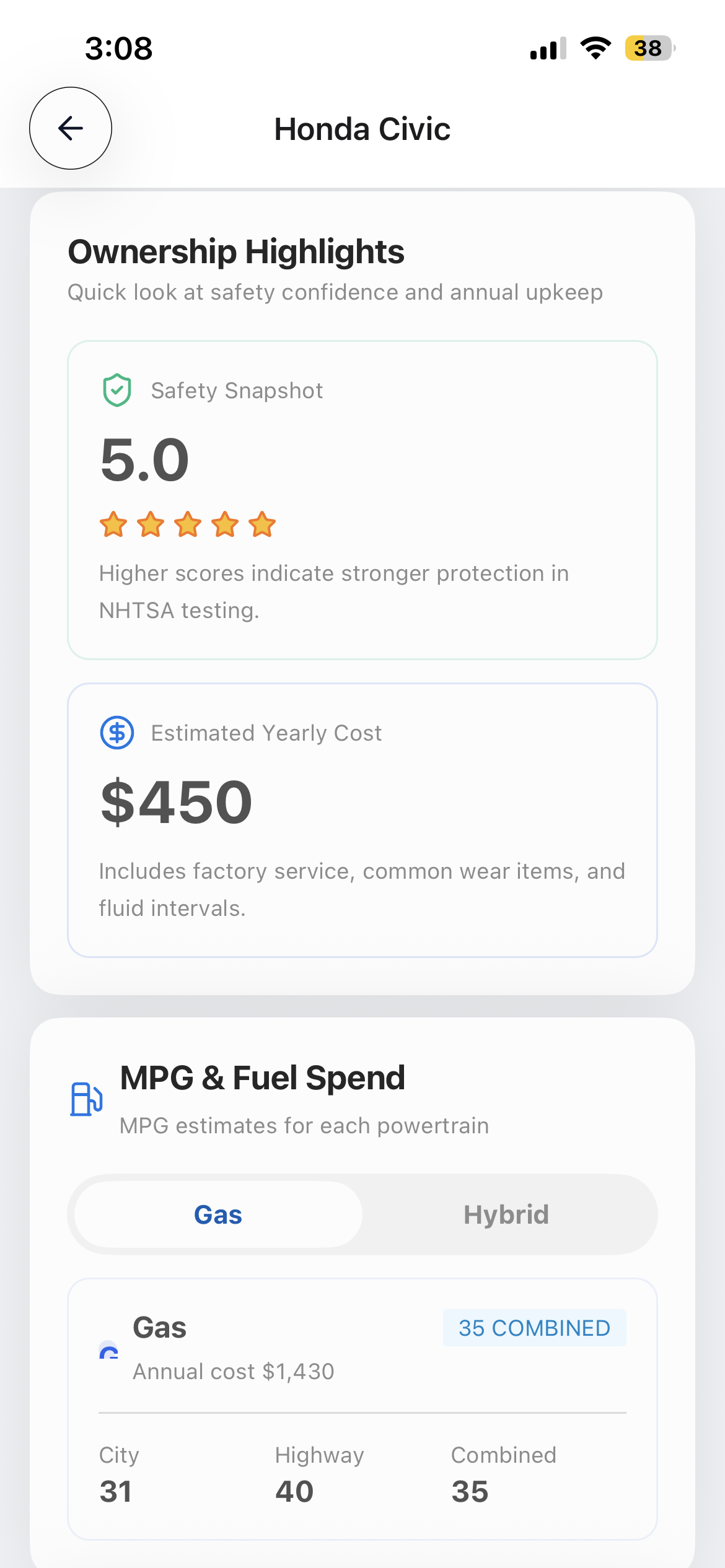Tap the Honda Civic page title
Image resolution: width=725 pixels, height=1568 pixels.
[x=362, y=129]
